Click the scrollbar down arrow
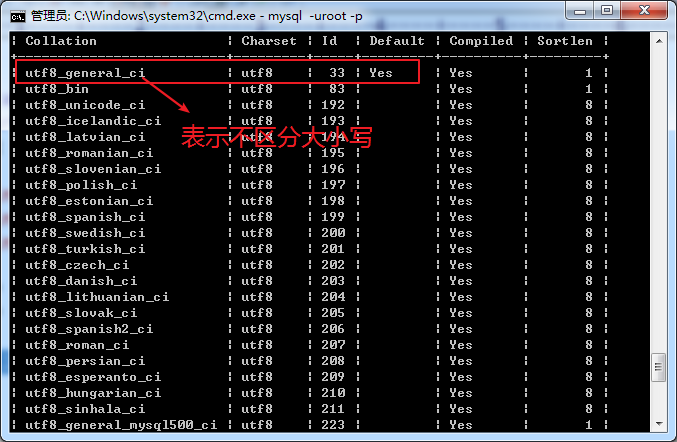677x442 pixels. [x=659, y=424]
